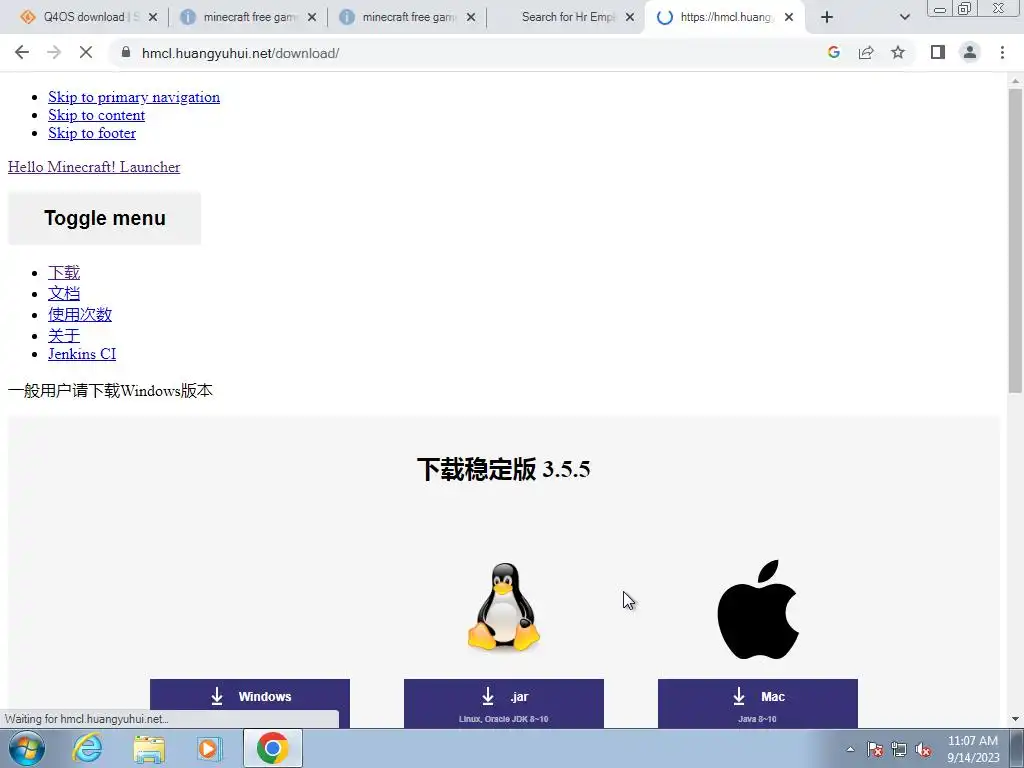
Task: Download the .jar Linux version
Action: point(504,703)
